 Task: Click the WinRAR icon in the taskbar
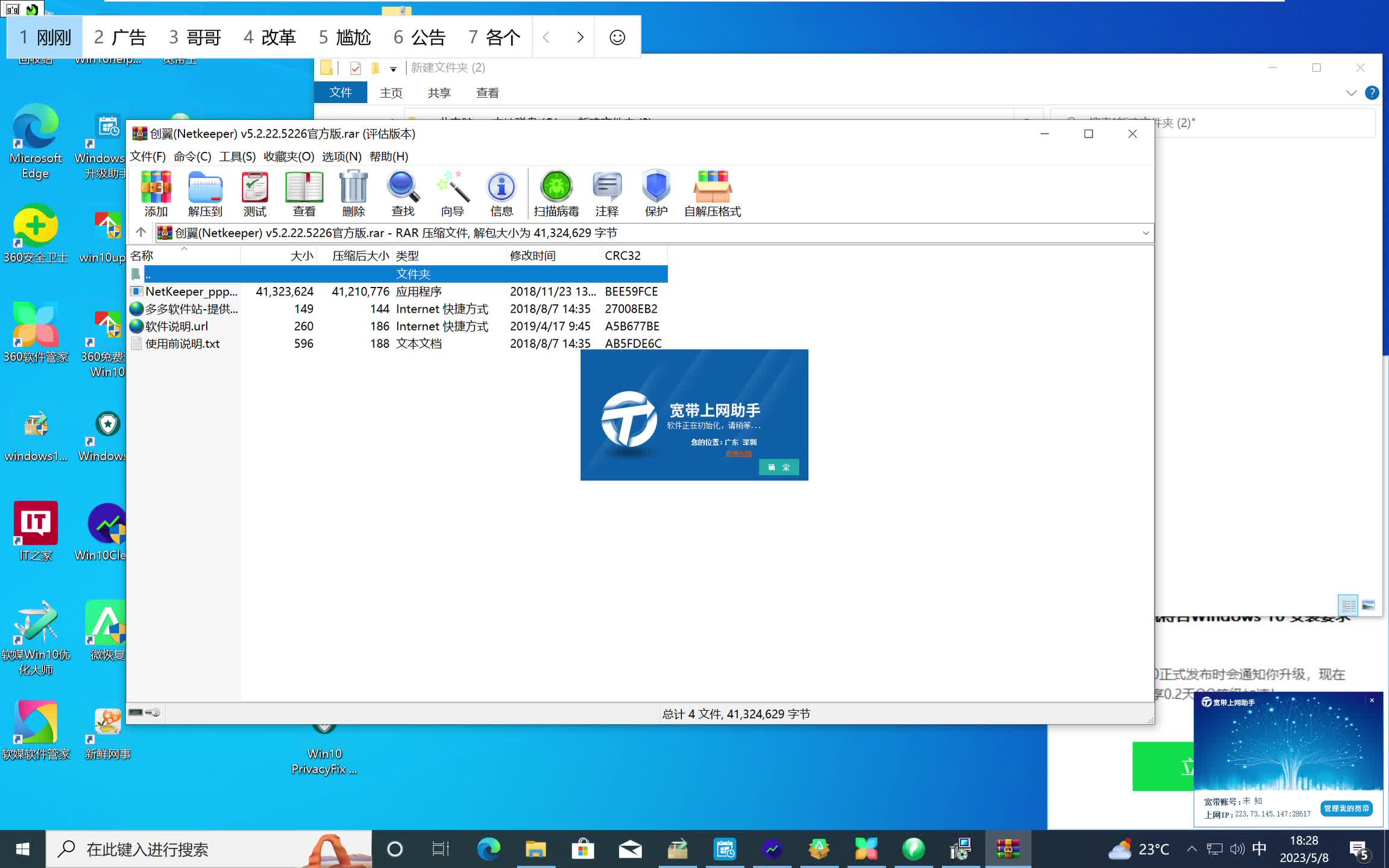tap(1007, 849)
